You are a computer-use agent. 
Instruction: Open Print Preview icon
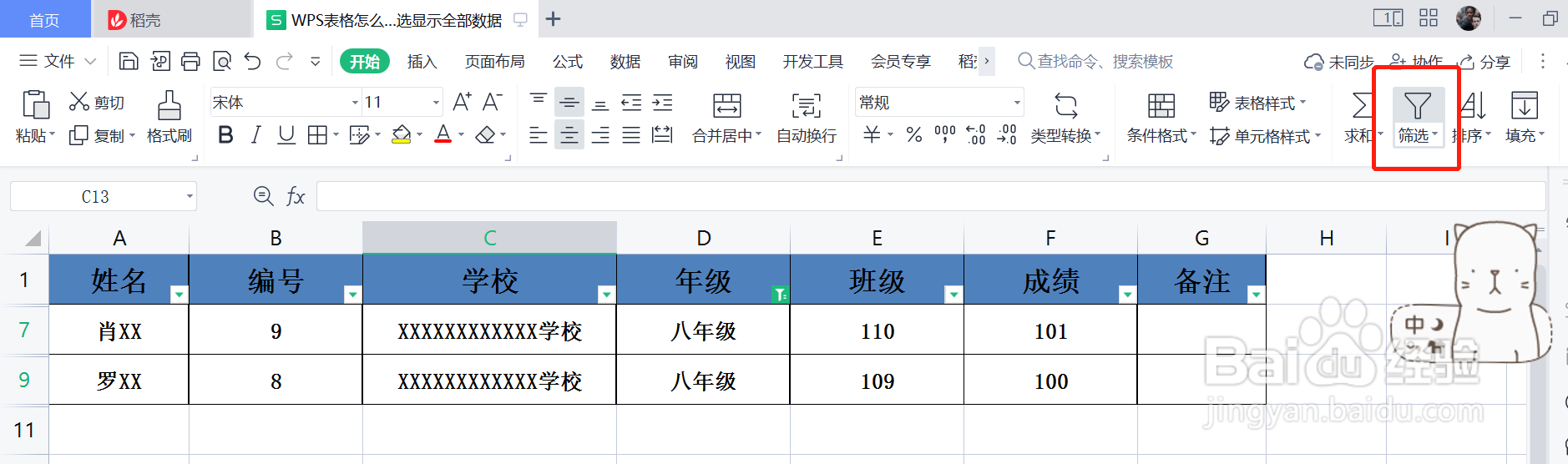click(222, 61)
